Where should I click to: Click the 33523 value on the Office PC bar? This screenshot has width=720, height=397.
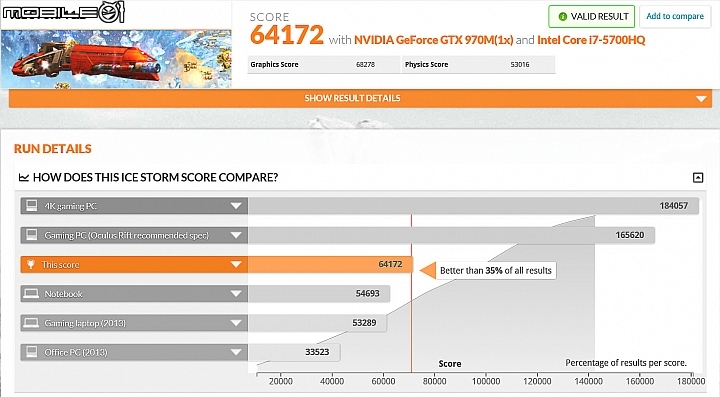click(x=317, y=352)
